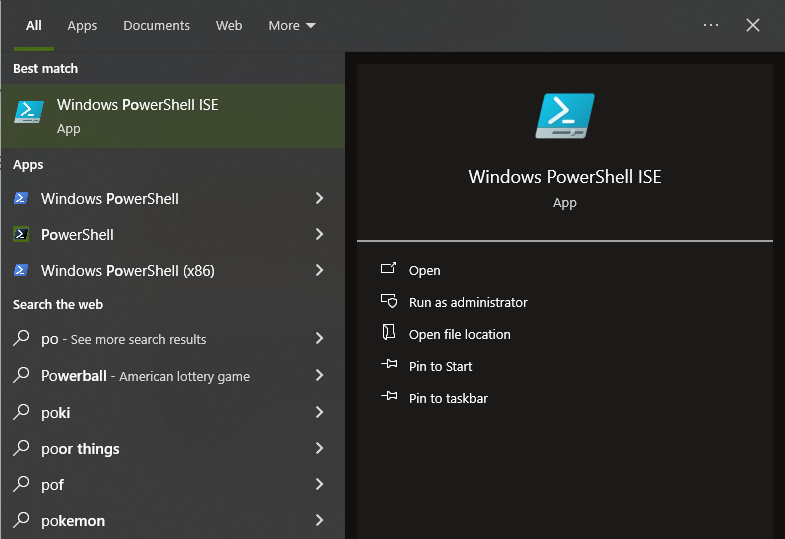
Task: Click the Run as administrator shield icon
Action: coord(389,301)
